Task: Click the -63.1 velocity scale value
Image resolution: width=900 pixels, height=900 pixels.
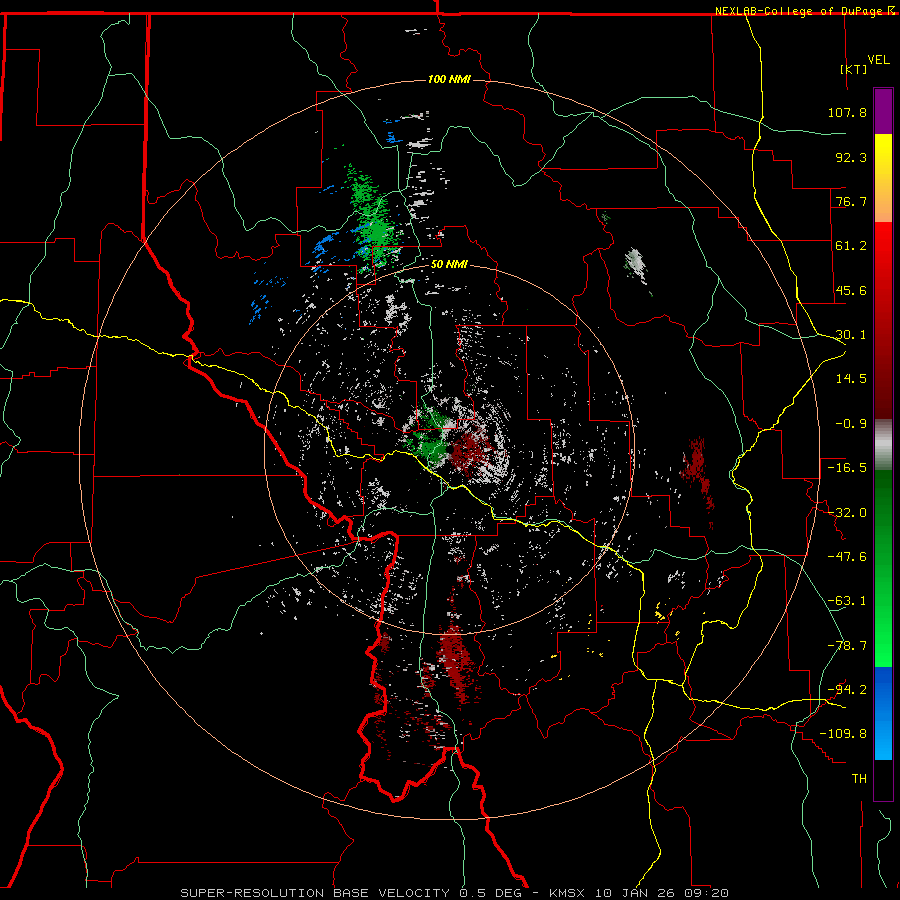Action: (x=847, y=601)
